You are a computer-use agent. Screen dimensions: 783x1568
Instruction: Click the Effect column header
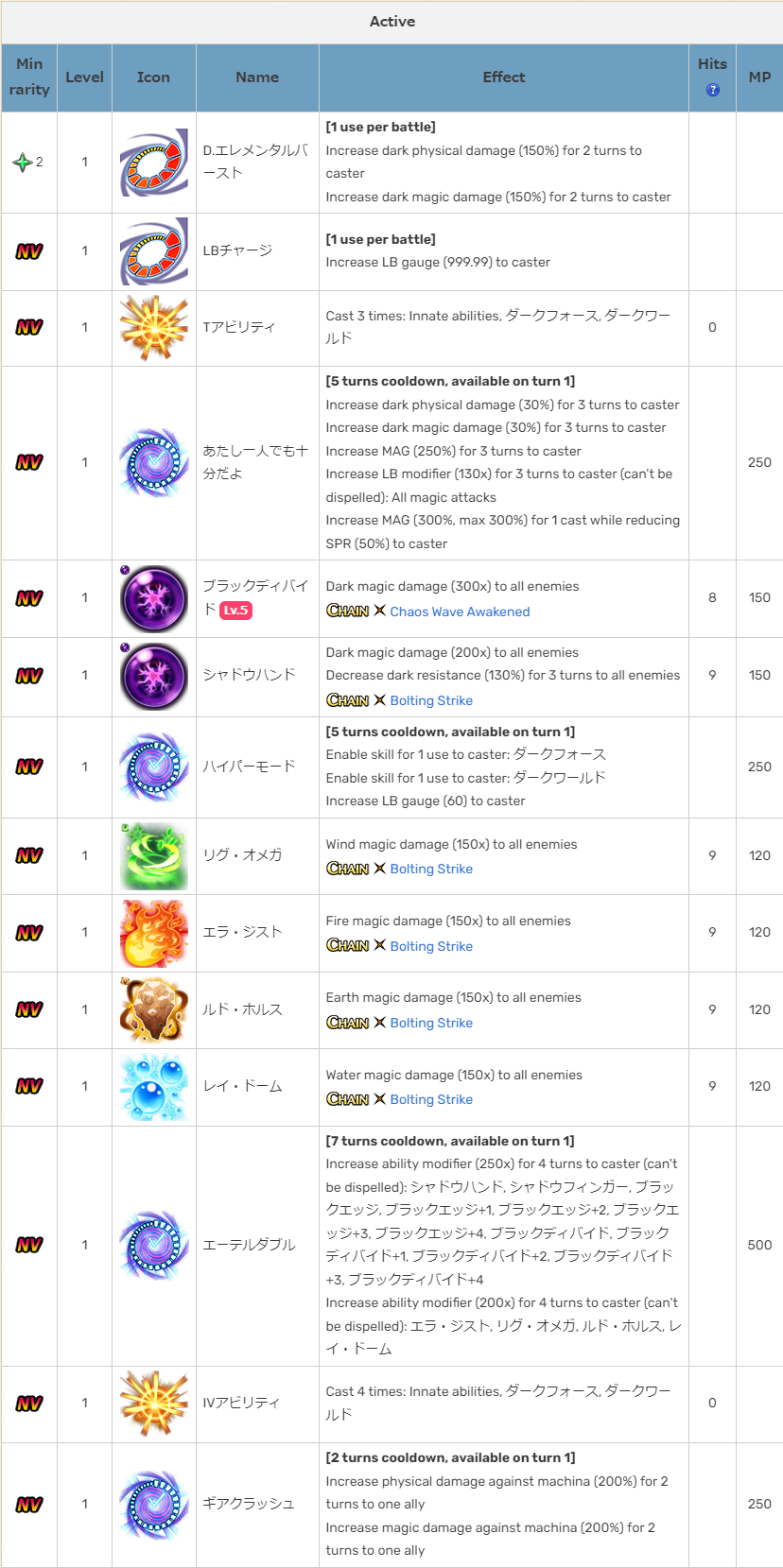coord(504,78)
